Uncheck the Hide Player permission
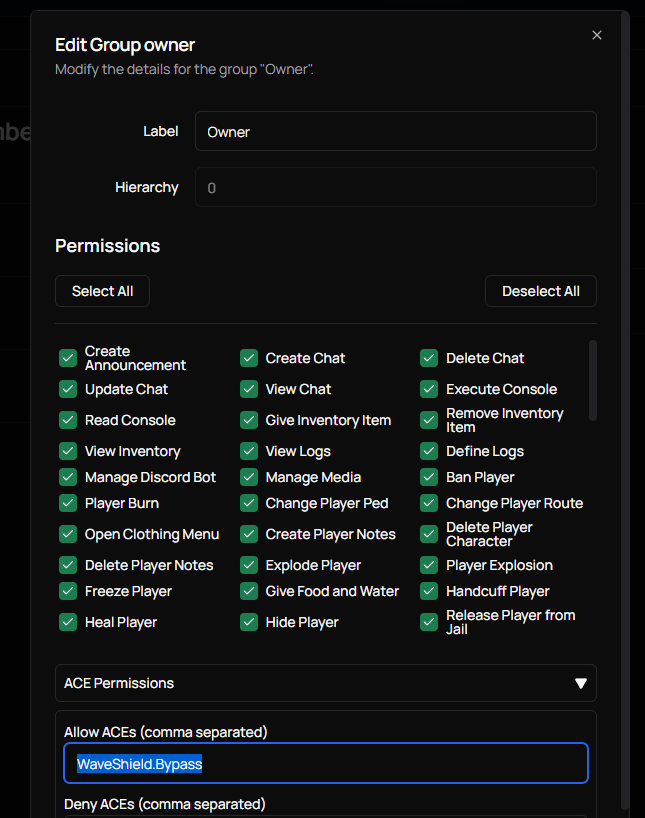 (249, 622)
